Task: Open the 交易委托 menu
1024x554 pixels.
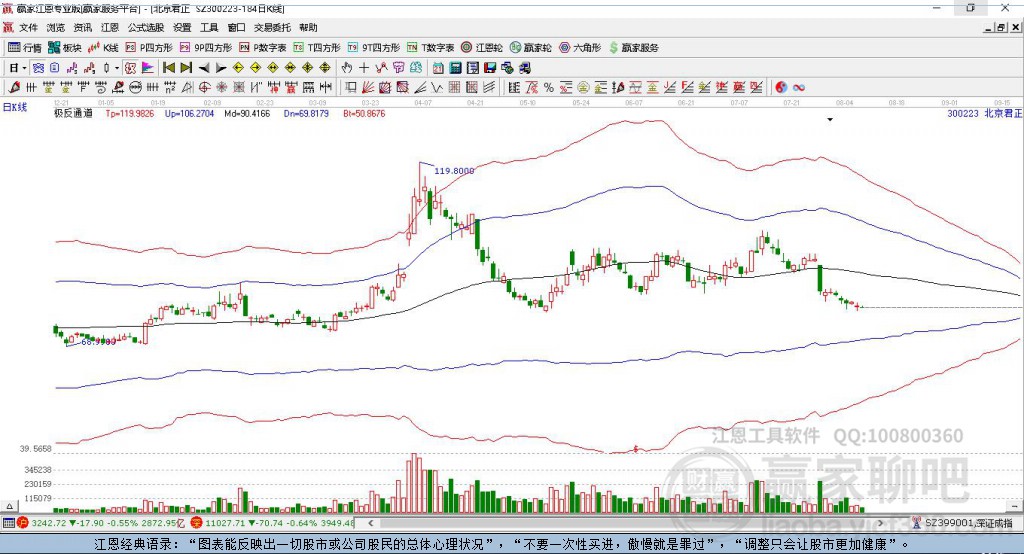Action: click(272, 27)
